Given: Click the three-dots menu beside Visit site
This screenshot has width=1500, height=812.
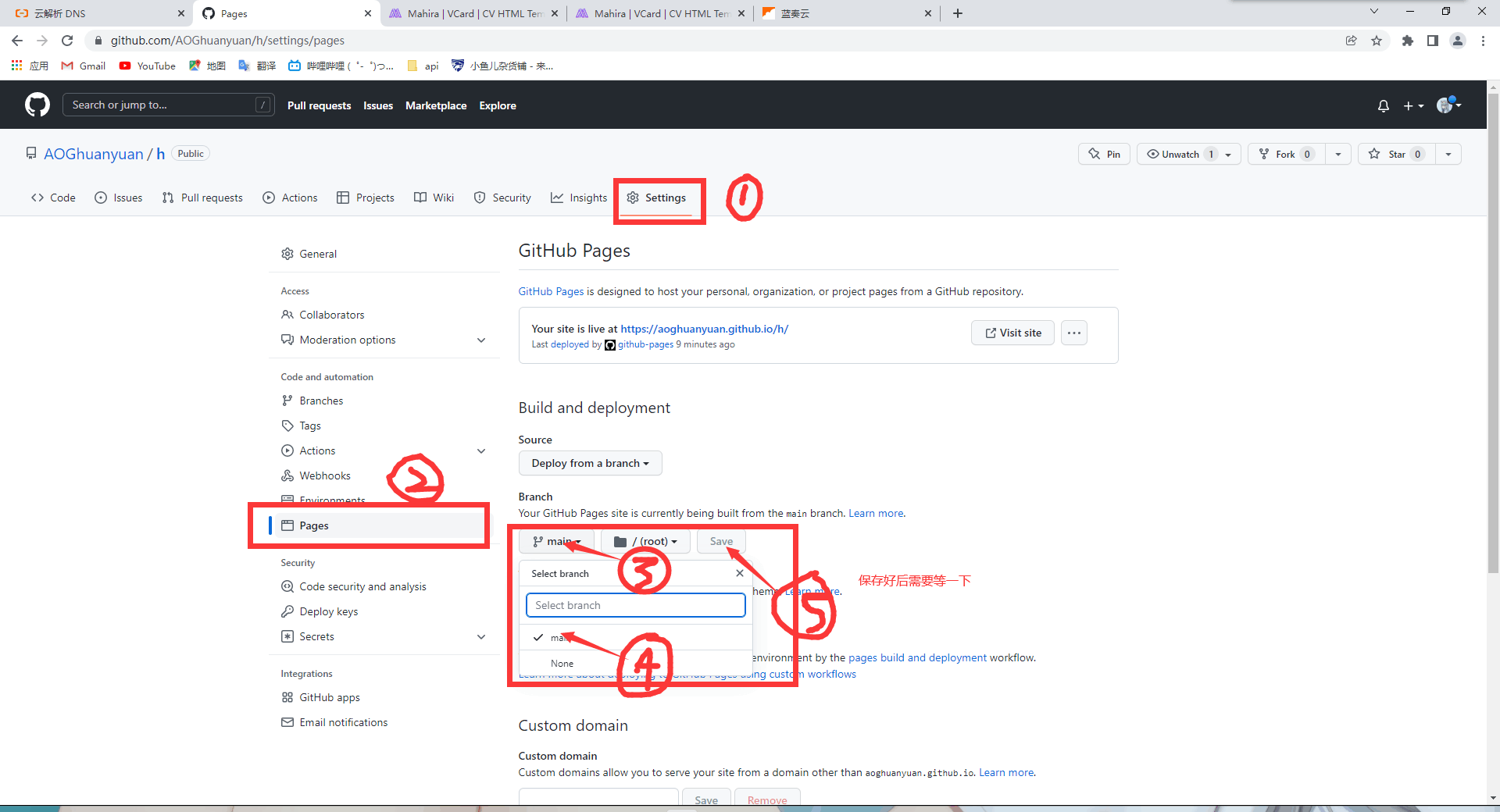Looking at the screenshot, I should (1073, 333).
